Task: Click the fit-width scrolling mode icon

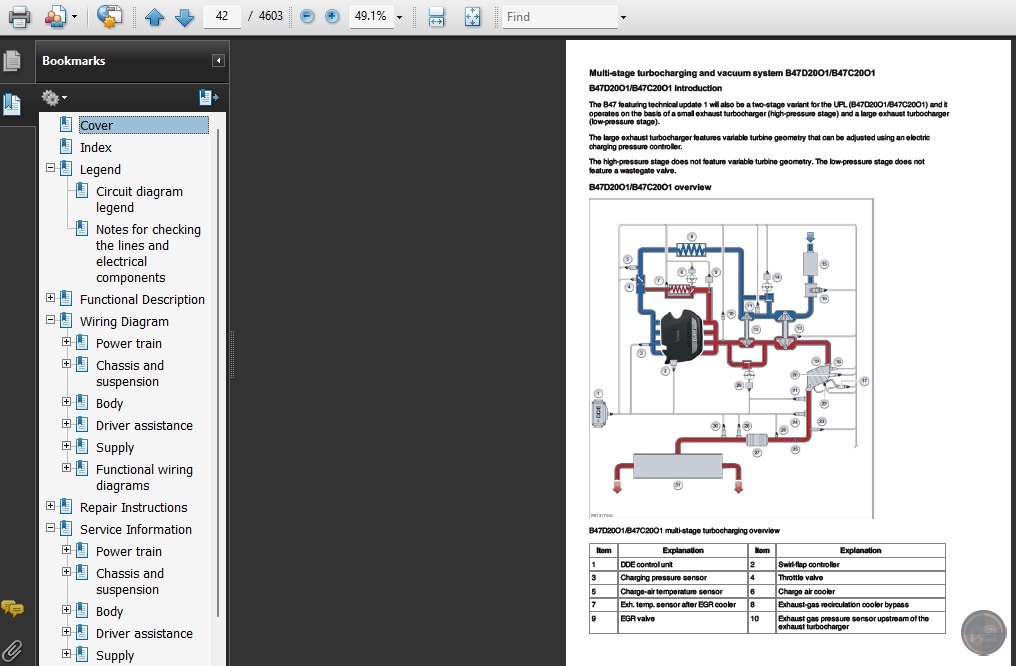Action: coord(437,17)
